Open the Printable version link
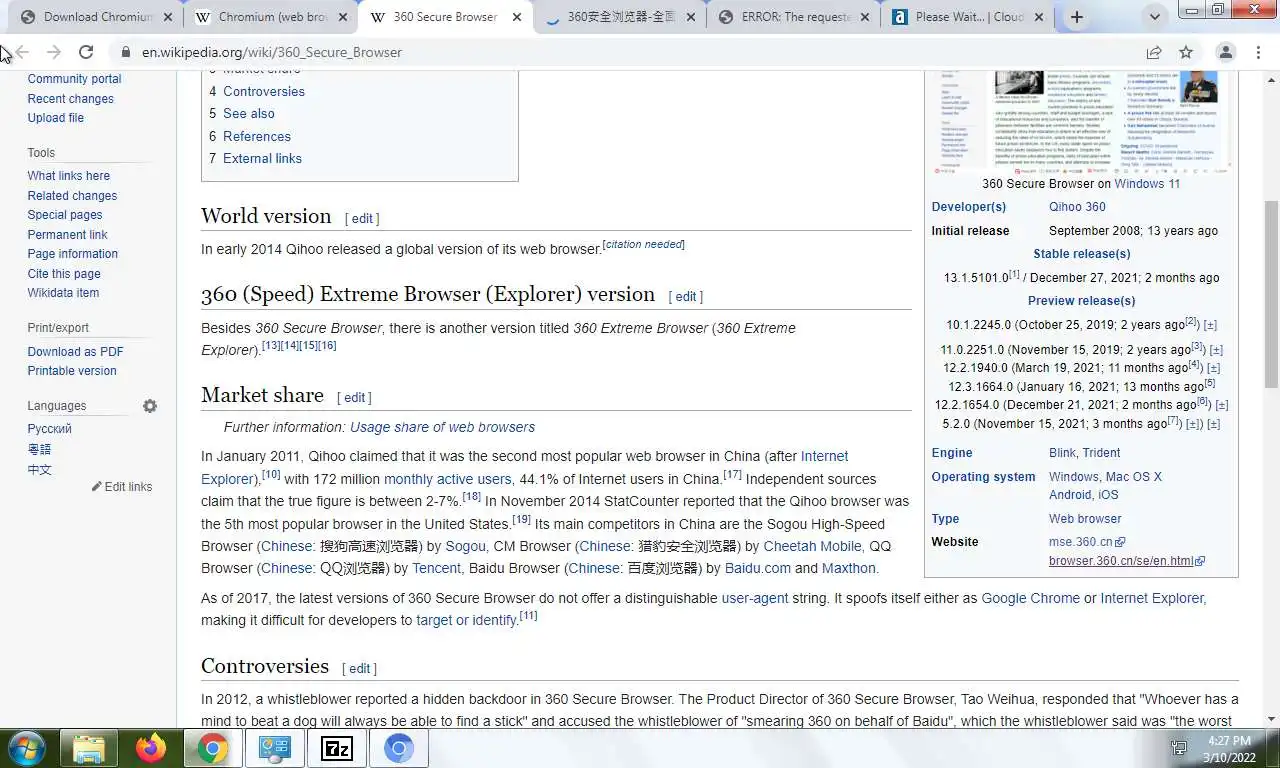Viewport: 1280px width, 768px height. (x=72, y=371)
